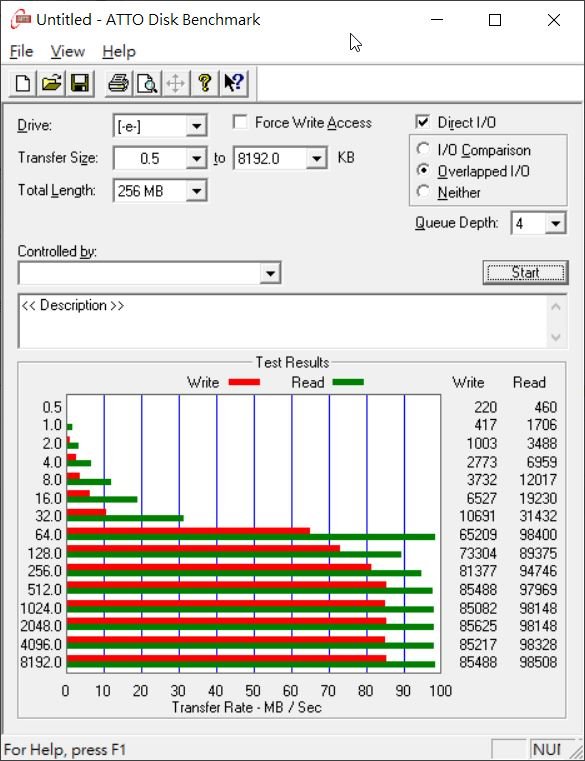Click the New document toolbar icon
Image resolution: width=585 pixels, height=761 pixels.
tap(23, 83)
